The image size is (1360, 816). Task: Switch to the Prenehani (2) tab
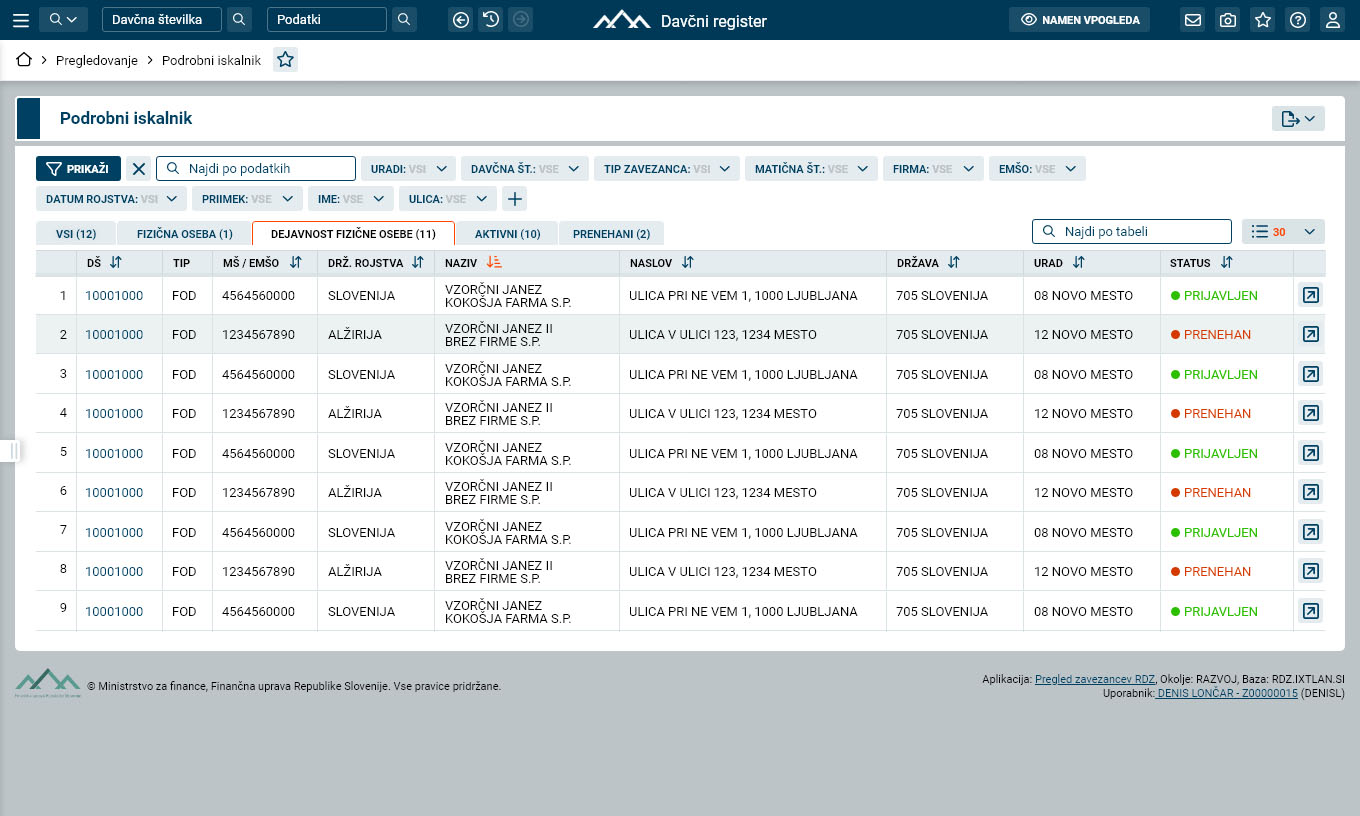(x=611, y=234)
